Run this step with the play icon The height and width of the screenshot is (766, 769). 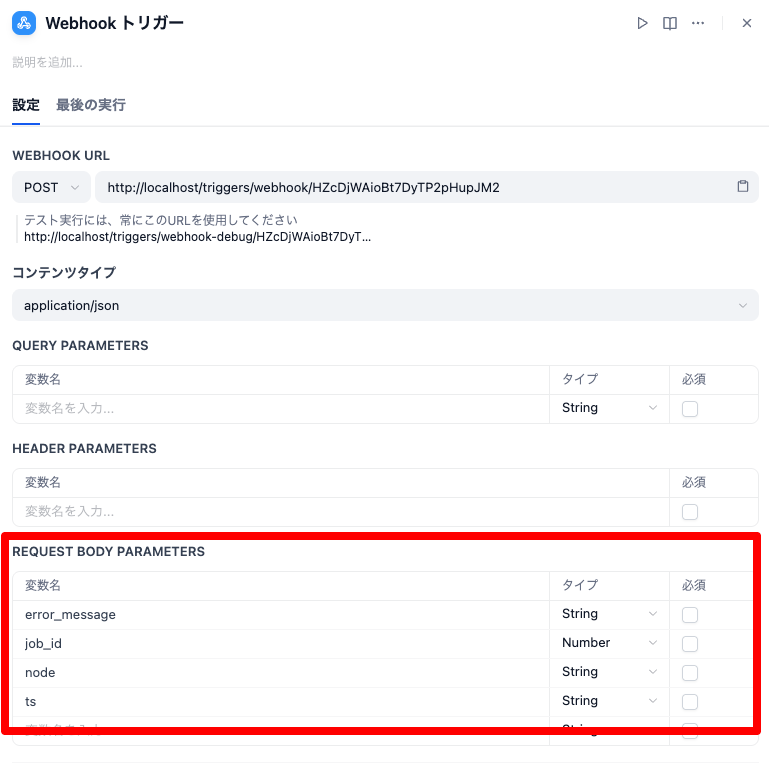pyautogui.click(x=642, y=23)
